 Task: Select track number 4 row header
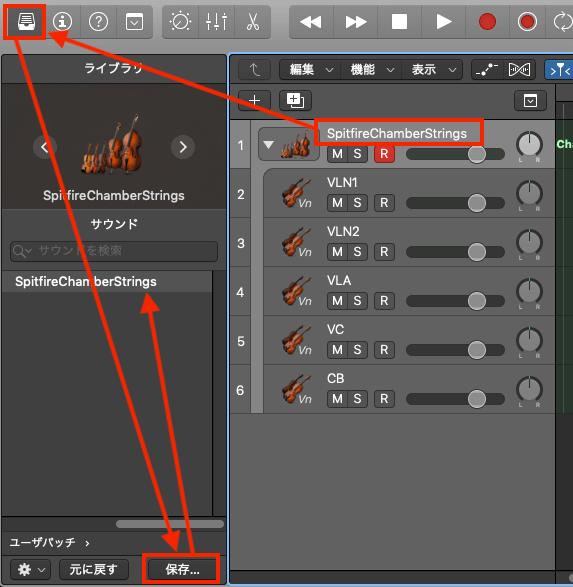pyautogui.click(x=240, y=292)
